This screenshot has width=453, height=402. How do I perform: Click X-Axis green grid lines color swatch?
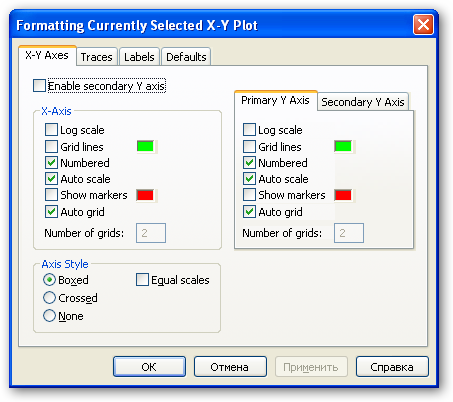tap(145, 146)
